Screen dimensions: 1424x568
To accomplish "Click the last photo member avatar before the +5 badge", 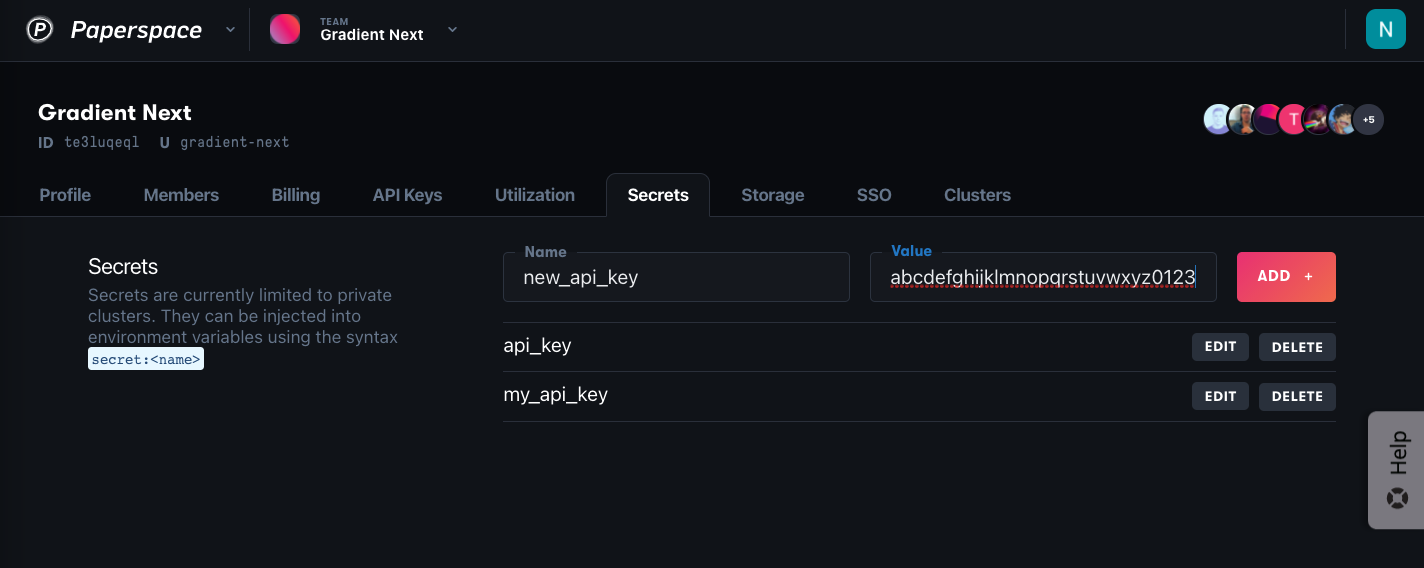I will tap(1343, 120).
